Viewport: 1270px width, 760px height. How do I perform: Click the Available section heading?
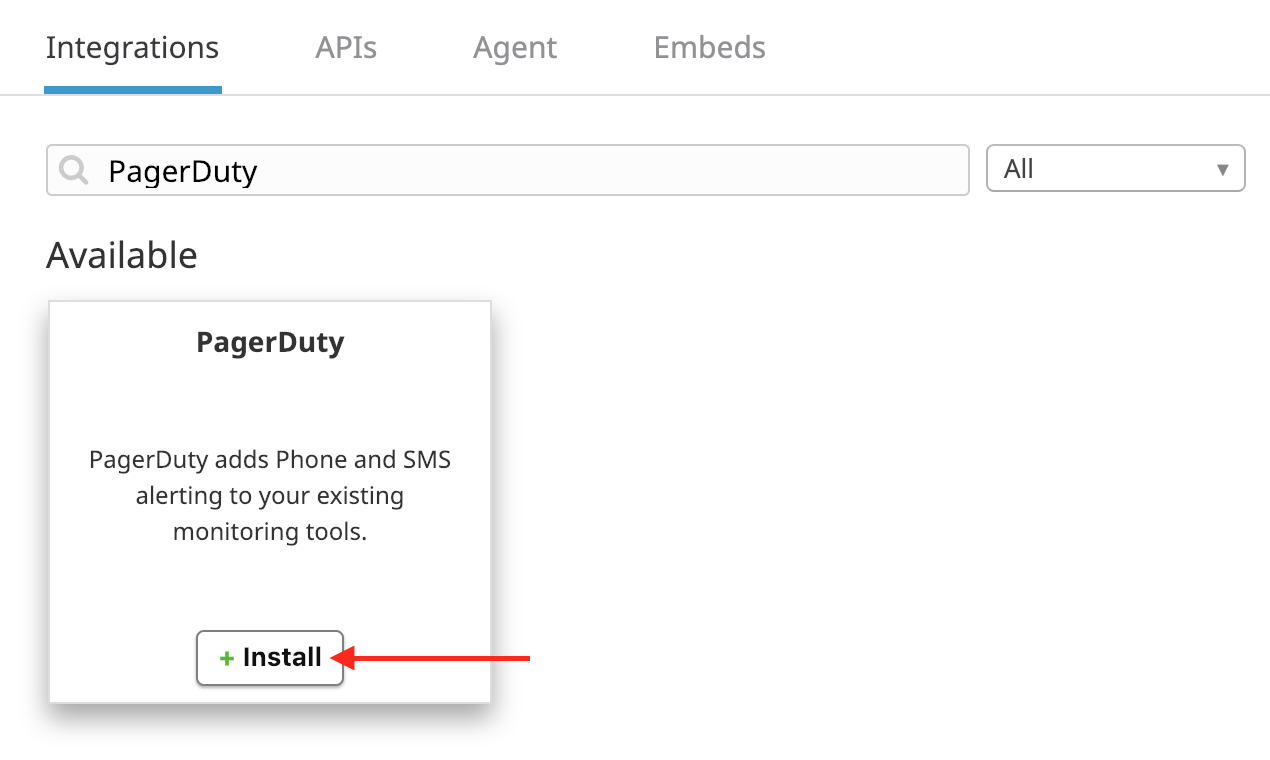pyautogui.click(x=122, y=256)
